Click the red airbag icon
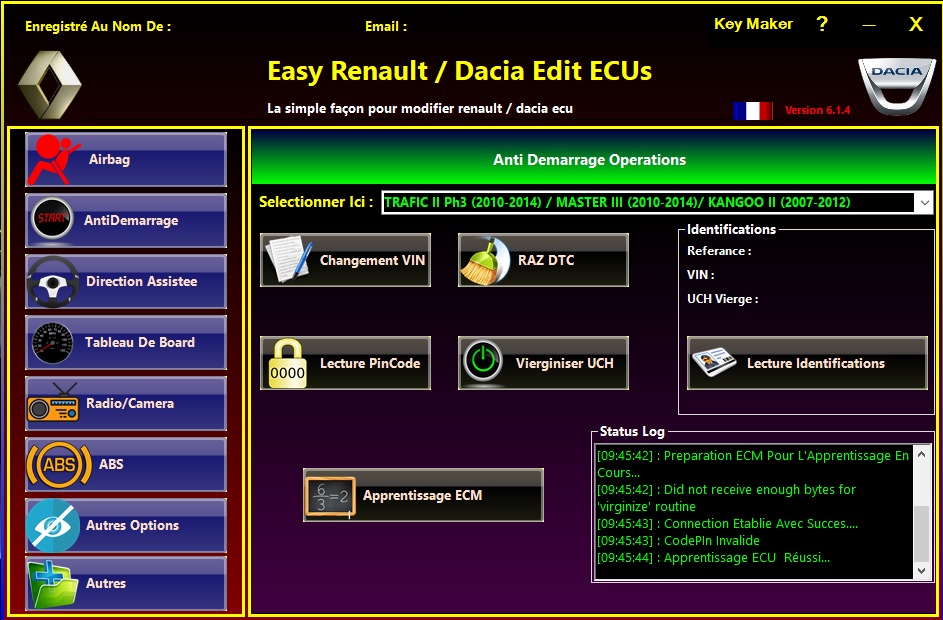This screenshot has height=620, width=943. (x=53, y=160)
